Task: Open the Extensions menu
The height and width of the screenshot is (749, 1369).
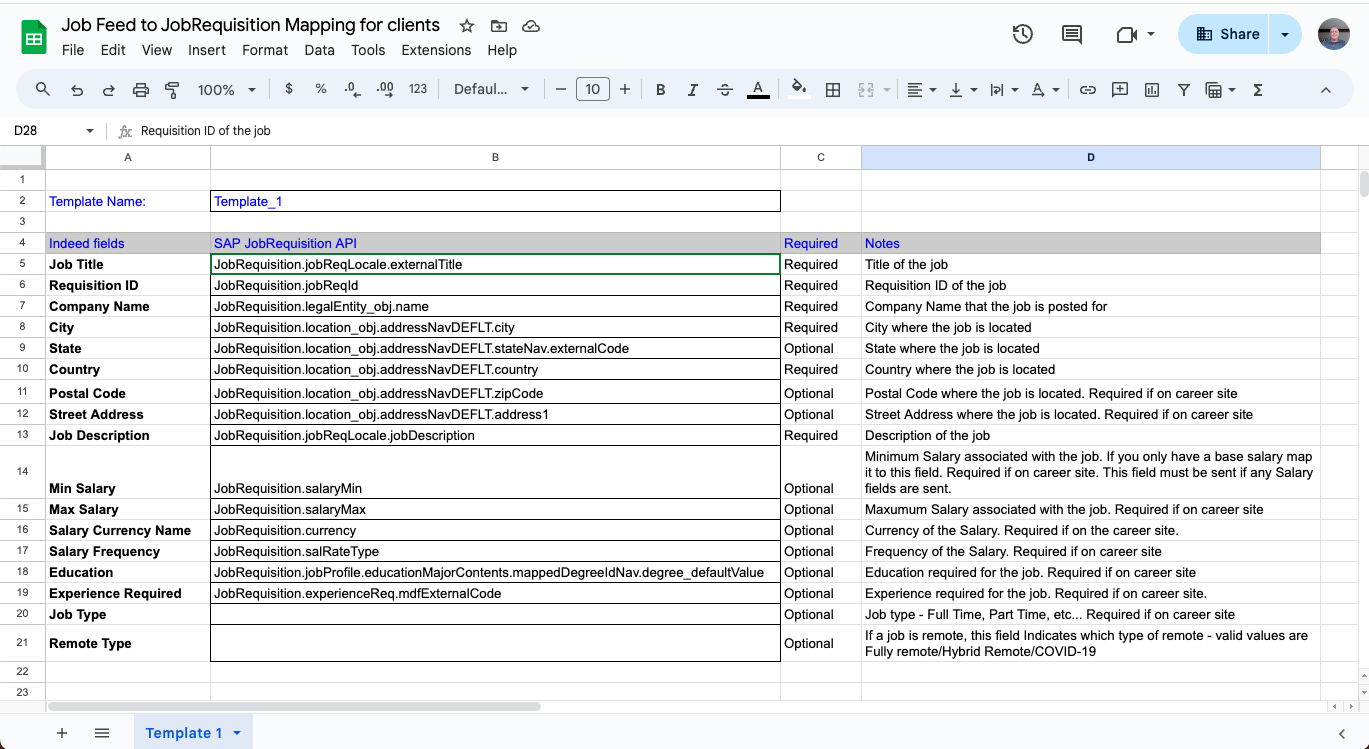Action: (436, 50)
